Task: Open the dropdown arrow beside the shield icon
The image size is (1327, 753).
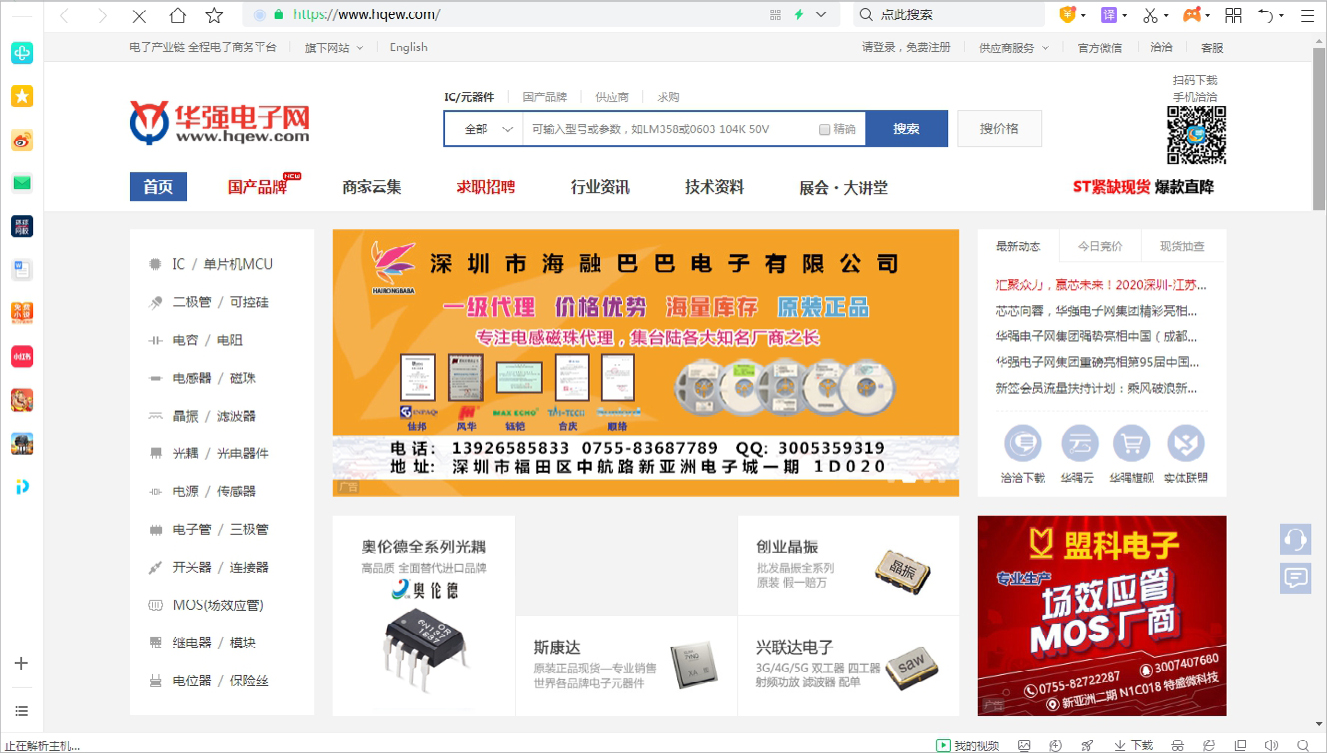Action: (x=1082, y=16)
